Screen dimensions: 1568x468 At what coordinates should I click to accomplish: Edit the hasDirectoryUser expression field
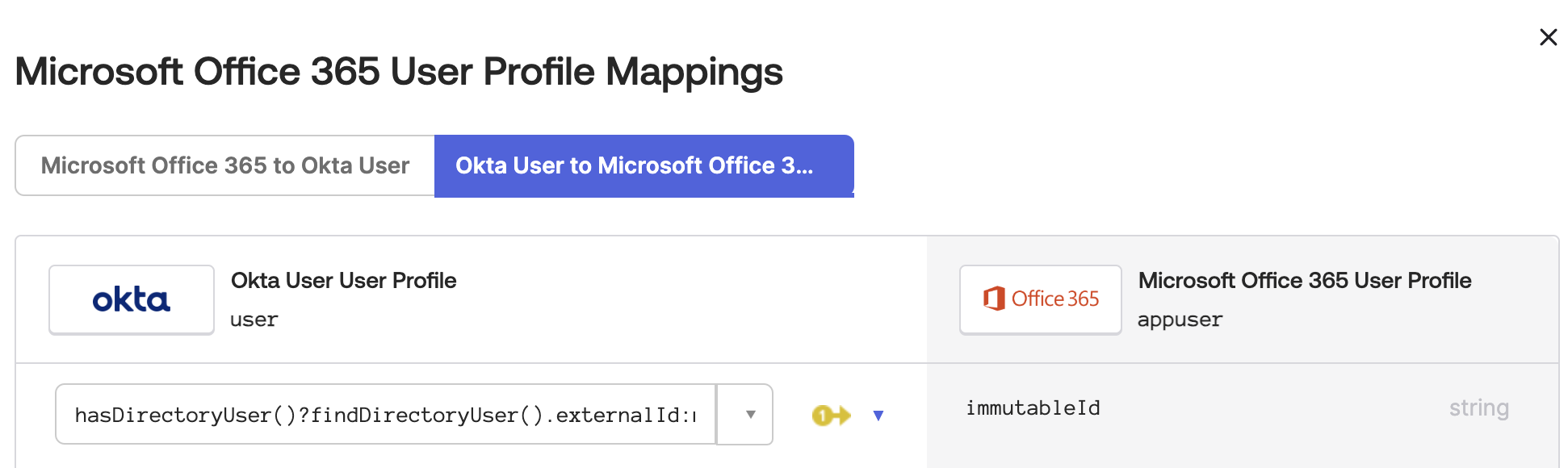pyautogui.click(x=386, y=415)
